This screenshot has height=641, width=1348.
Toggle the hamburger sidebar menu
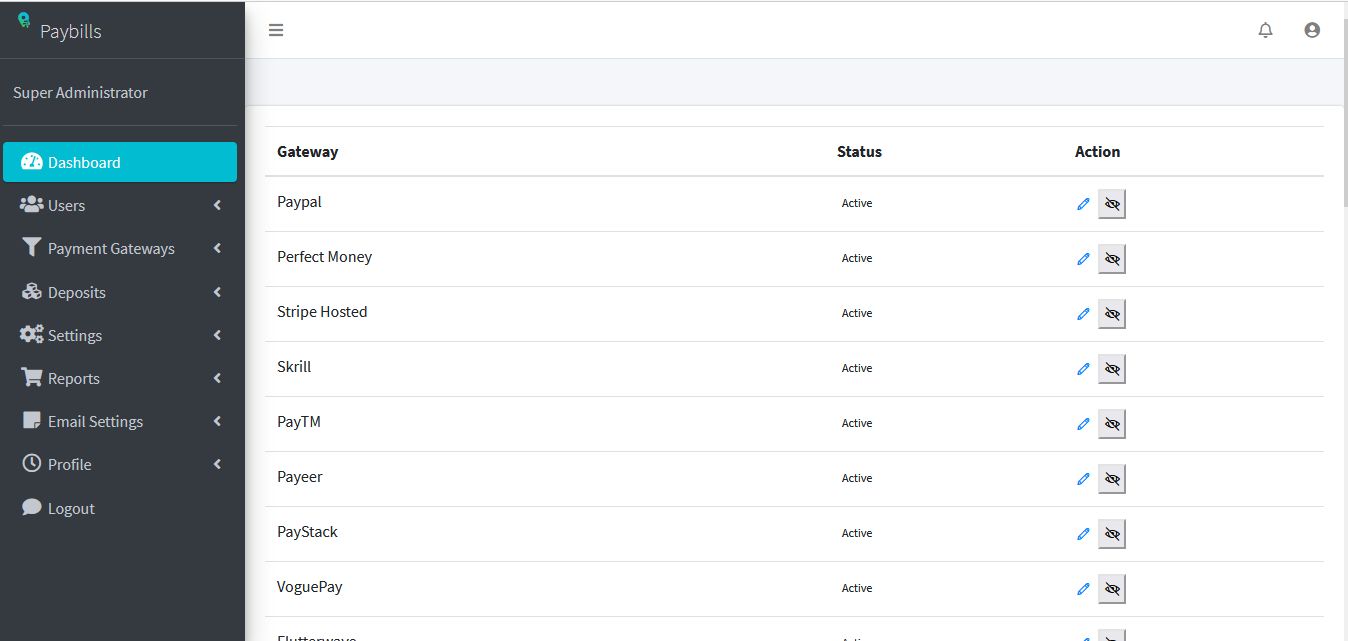276,30
